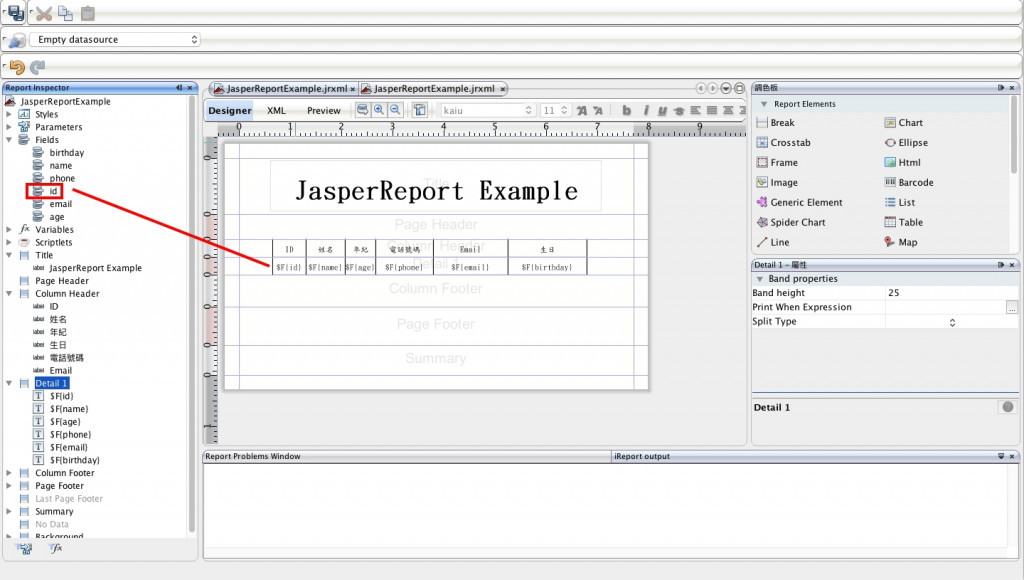Screen dimensions: 1024x580
Task: Collapse the Report Elements palette group
Action: pyautogui.click(x=763, y=104)
